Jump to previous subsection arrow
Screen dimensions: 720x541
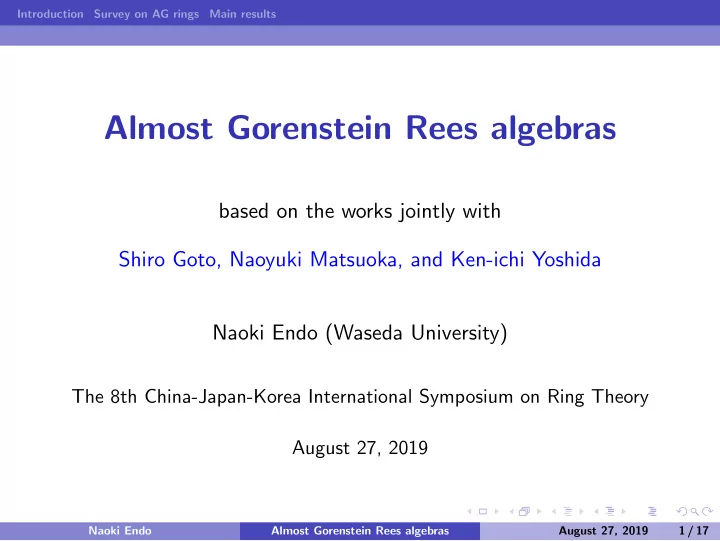click(554, 511)
